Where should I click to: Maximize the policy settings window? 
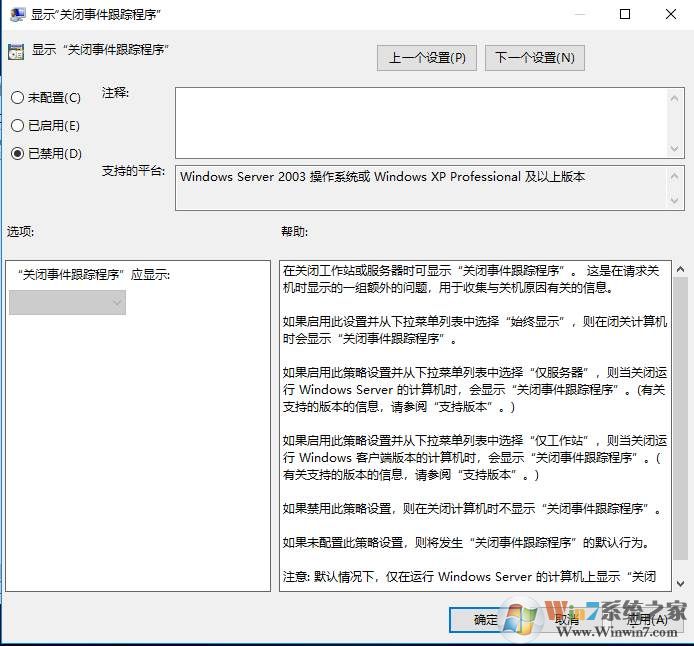tap(625, 14)
